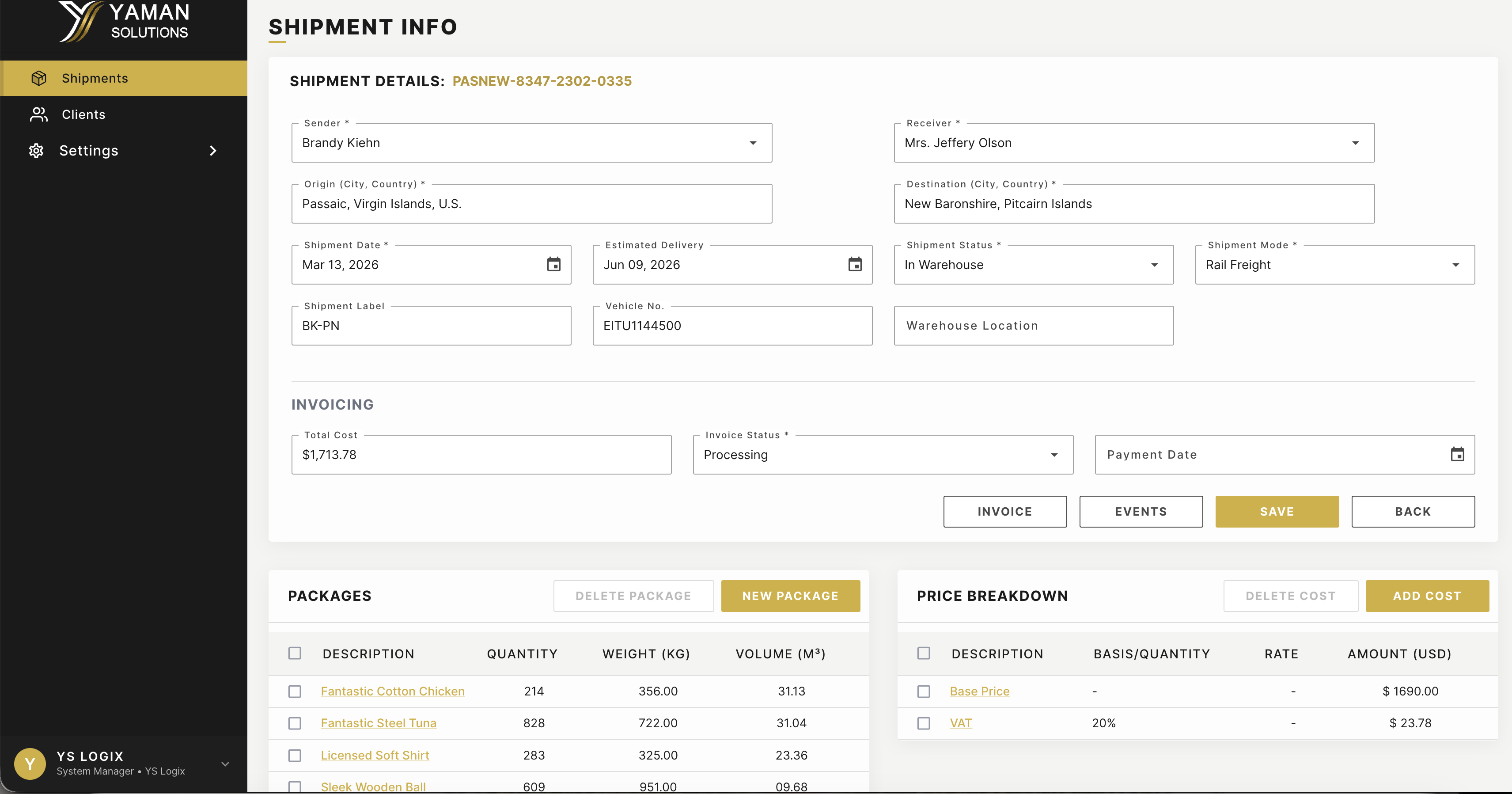Open Fantastic Steel Tuna package link

(379, 723)
